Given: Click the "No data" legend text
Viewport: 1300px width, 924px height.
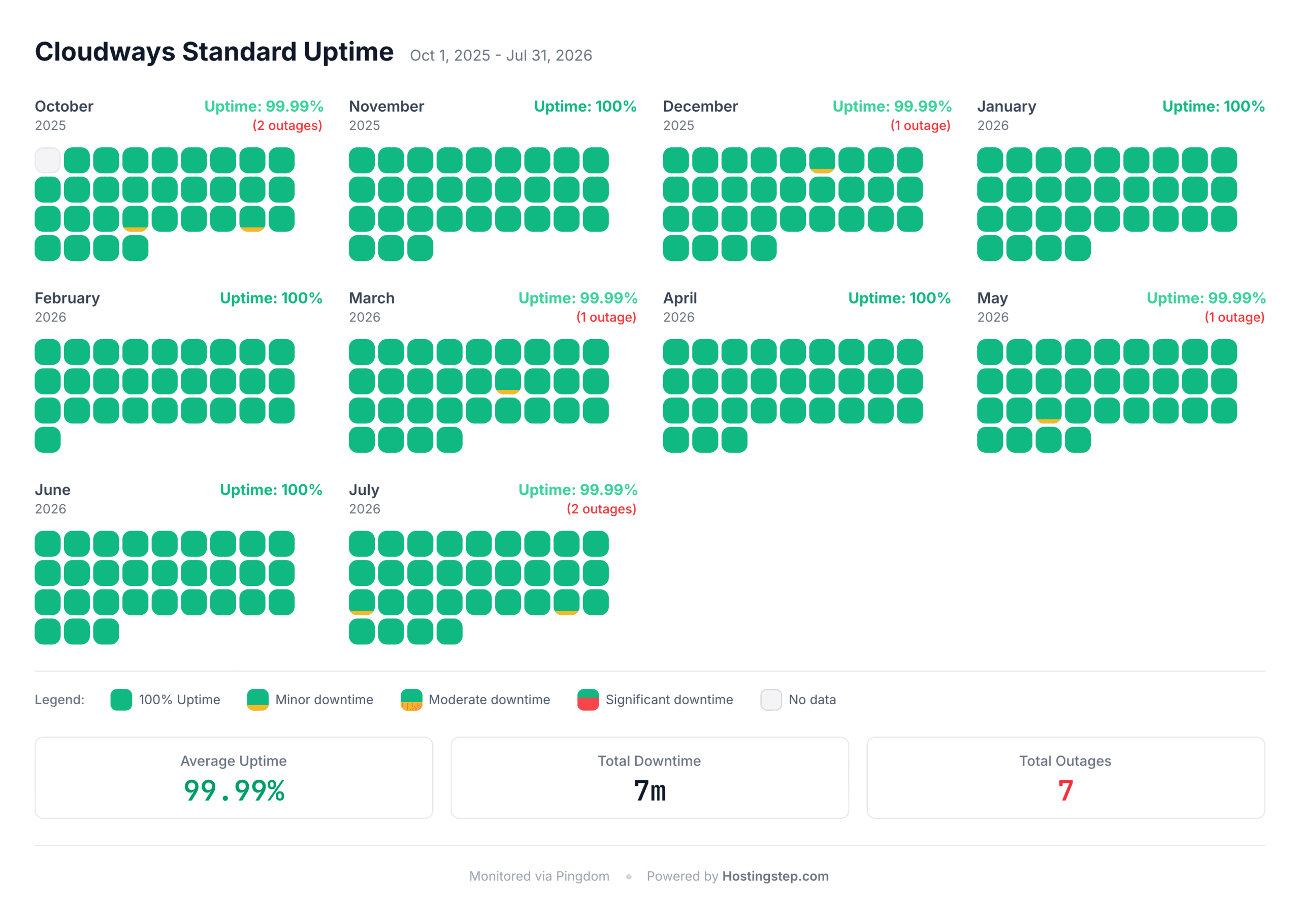Looking at the screenshot, I should [812, 699].
